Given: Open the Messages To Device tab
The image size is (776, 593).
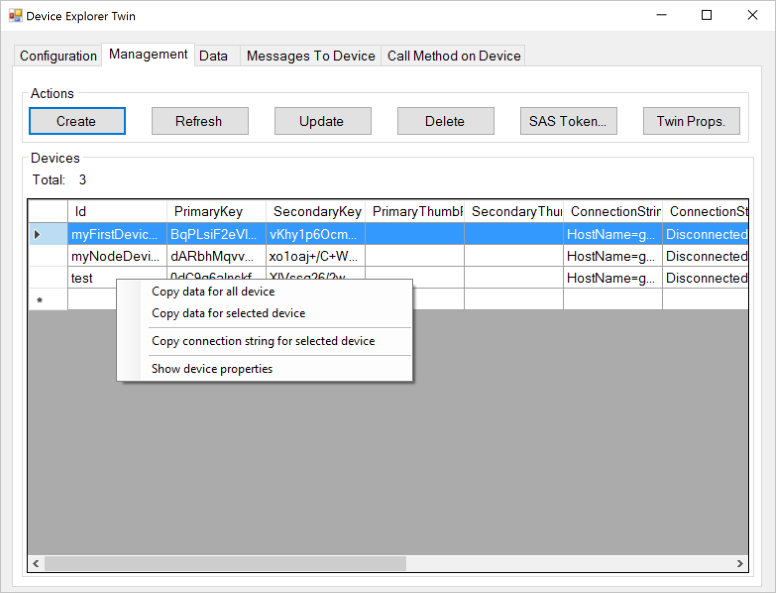Looking at the screenshot, I should (x=311, y=55).
